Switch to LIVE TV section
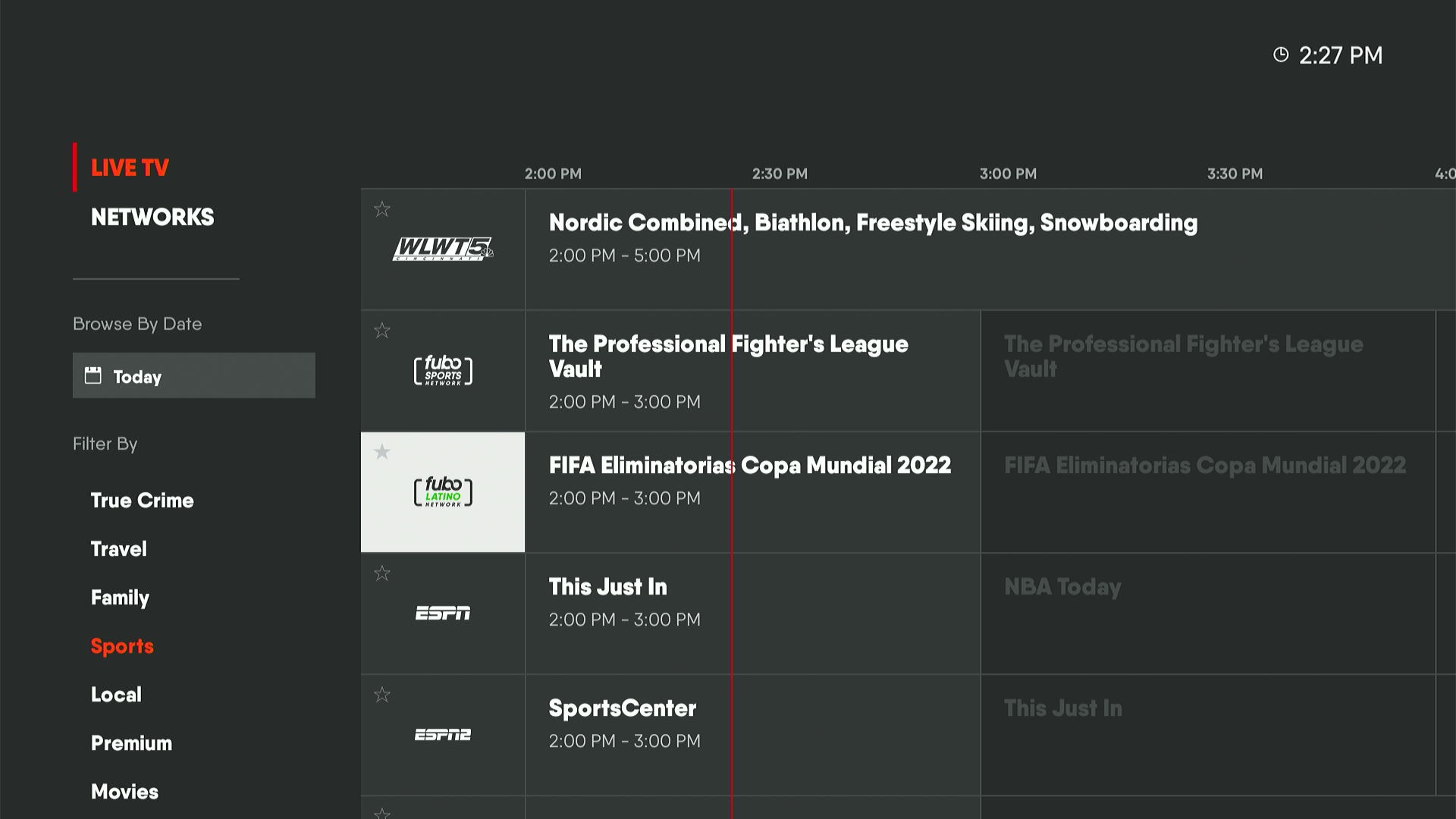Image resolution: width=1456 pixels, height=819 pixels. click(130, 168)
